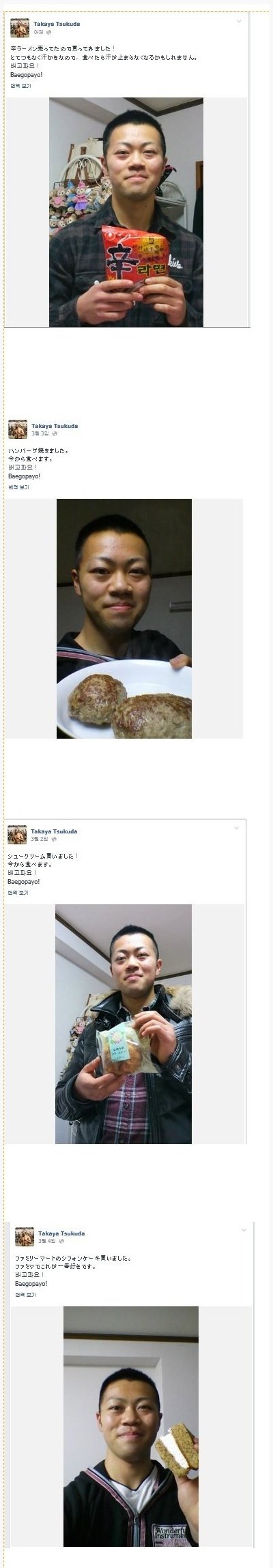
Task: Click 번역 보기 under the FamilyMart cake post
Action: 25,1294
